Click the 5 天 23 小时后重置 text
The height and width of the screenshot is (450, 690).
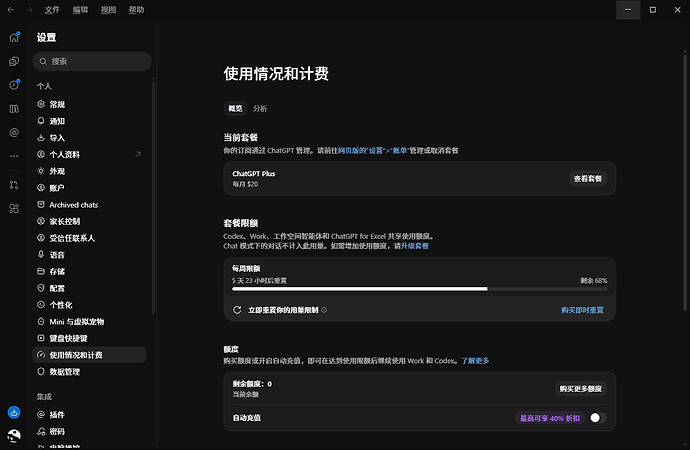[x=260, y=280]
